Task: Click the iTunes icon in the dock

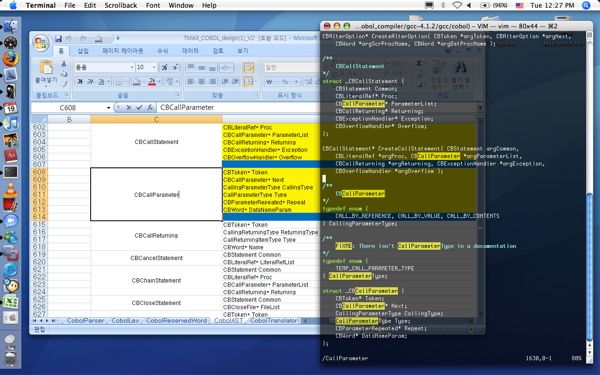Action: 10,124
